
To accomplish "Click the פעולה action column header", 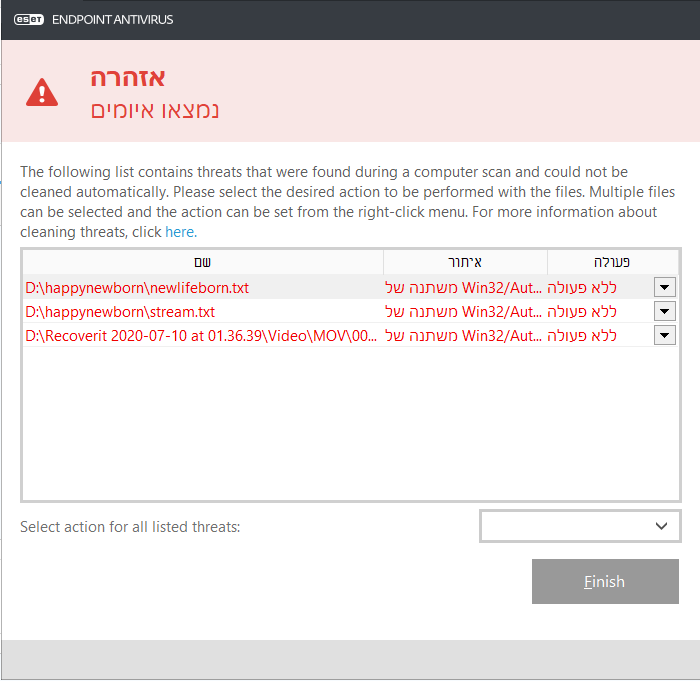I will pyautogui.click(x=612, y=262).
